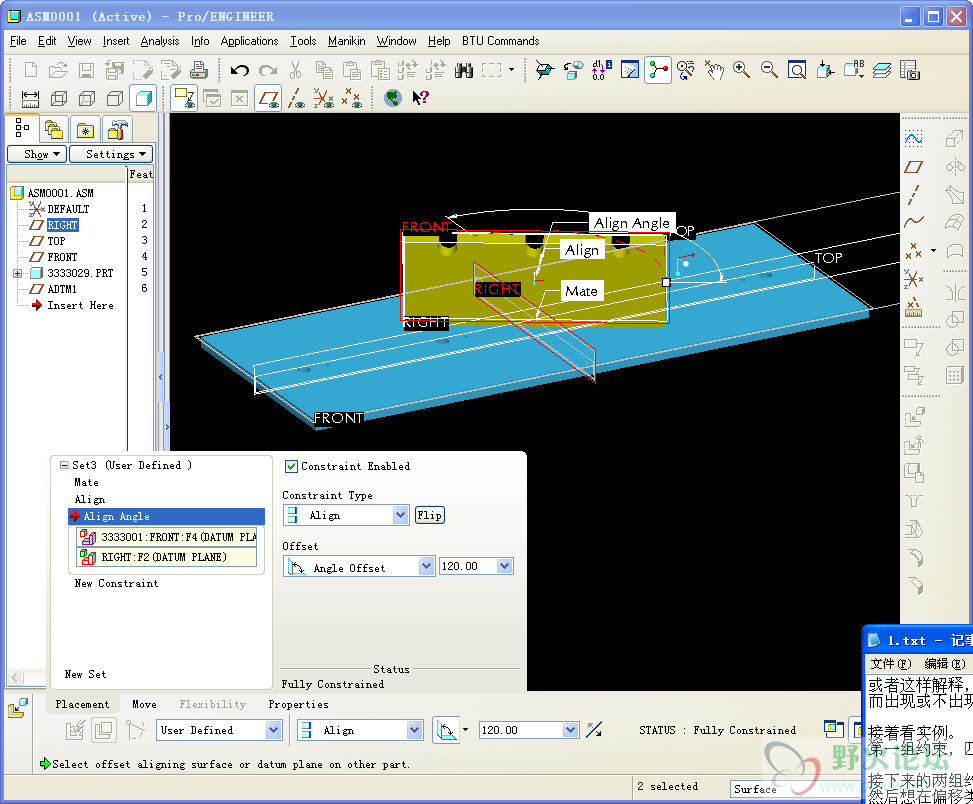Image resolution: width=973 pixels, height=804 pixels.
Task: Open the Constraint Type Align dropdown
Action: point(400,515)
